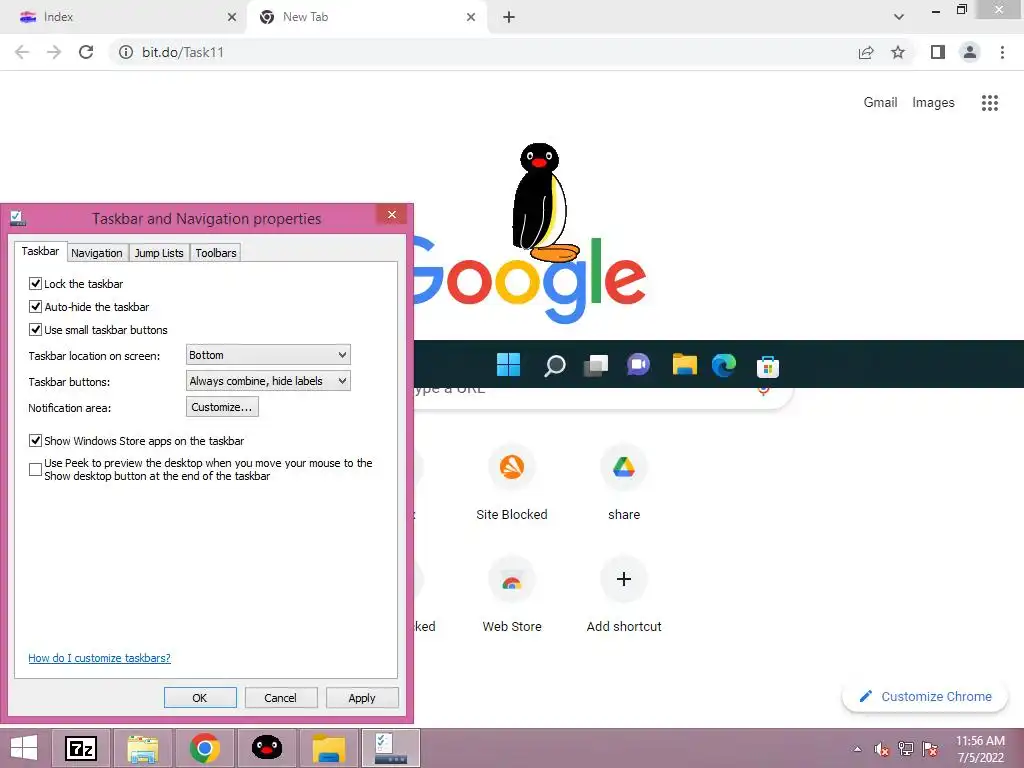Show hidden tray icons arrow
The image size is (1024, 768).
pos(857,749)
